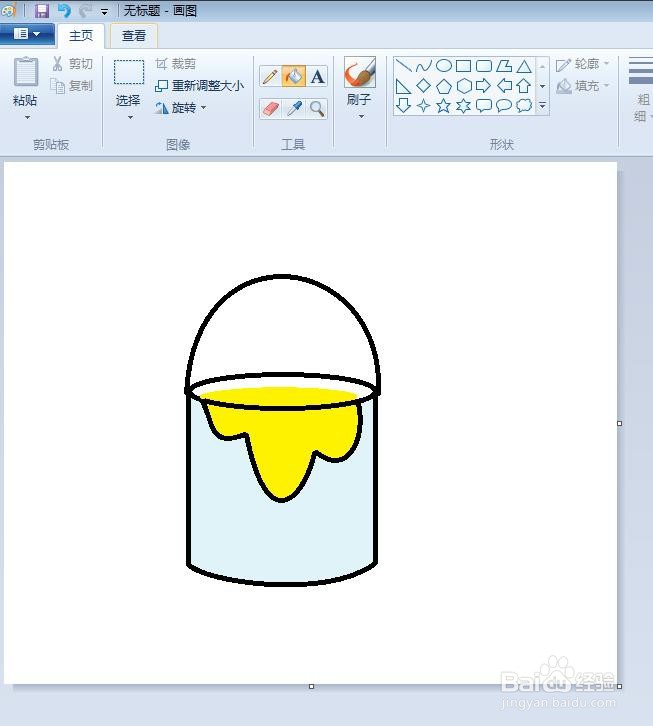This screenshot has width=653, height=726.
Task: Activate the 选择 selection rectangle tool
Action: click(129, 72)
